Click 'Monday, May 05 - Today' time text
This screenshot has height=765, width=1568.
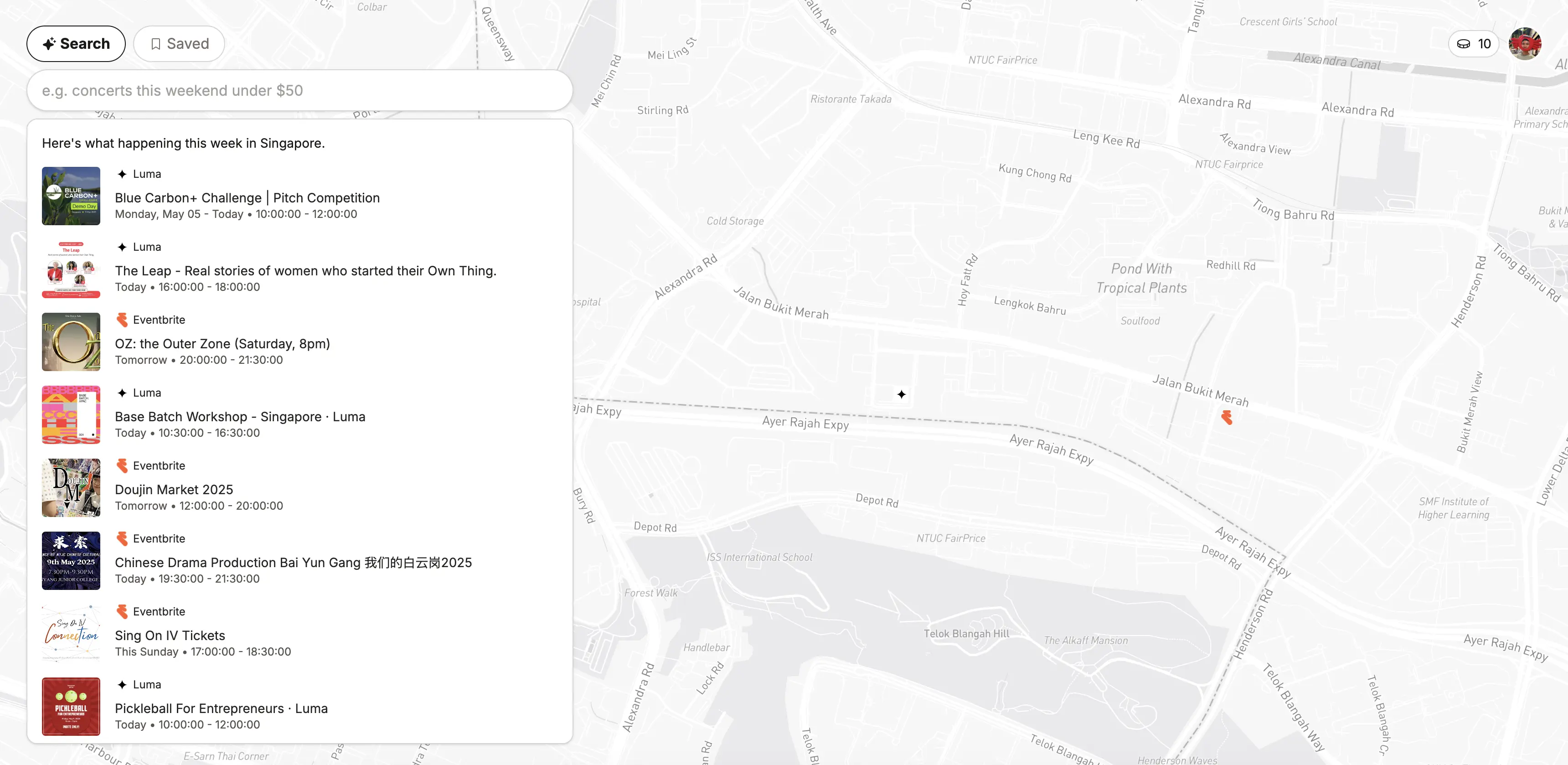click(x=179, y=214)
